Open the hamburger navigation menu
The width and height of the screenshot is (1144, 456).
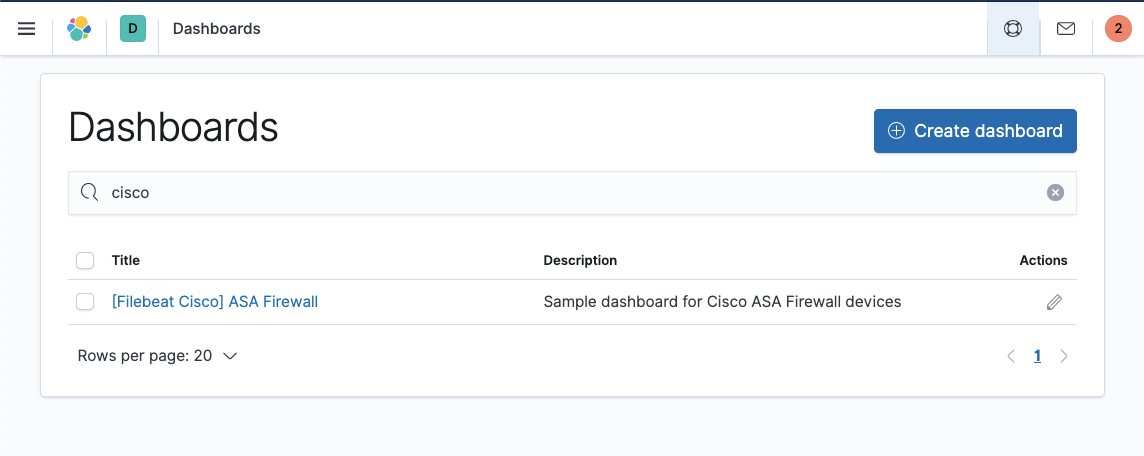27,29
